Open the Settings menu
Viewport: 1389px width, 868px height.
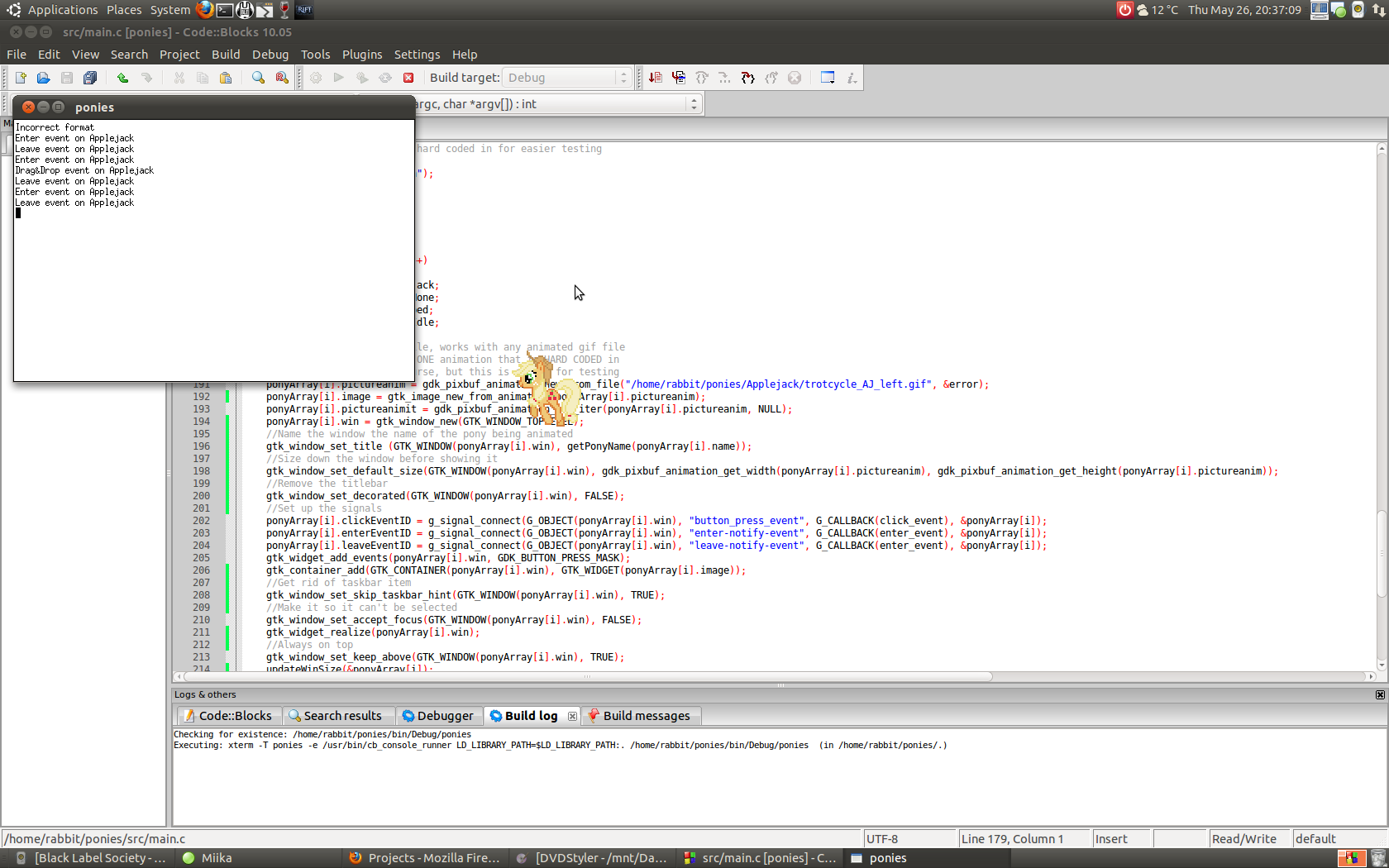pyautogui.click(x=417, y=55)
